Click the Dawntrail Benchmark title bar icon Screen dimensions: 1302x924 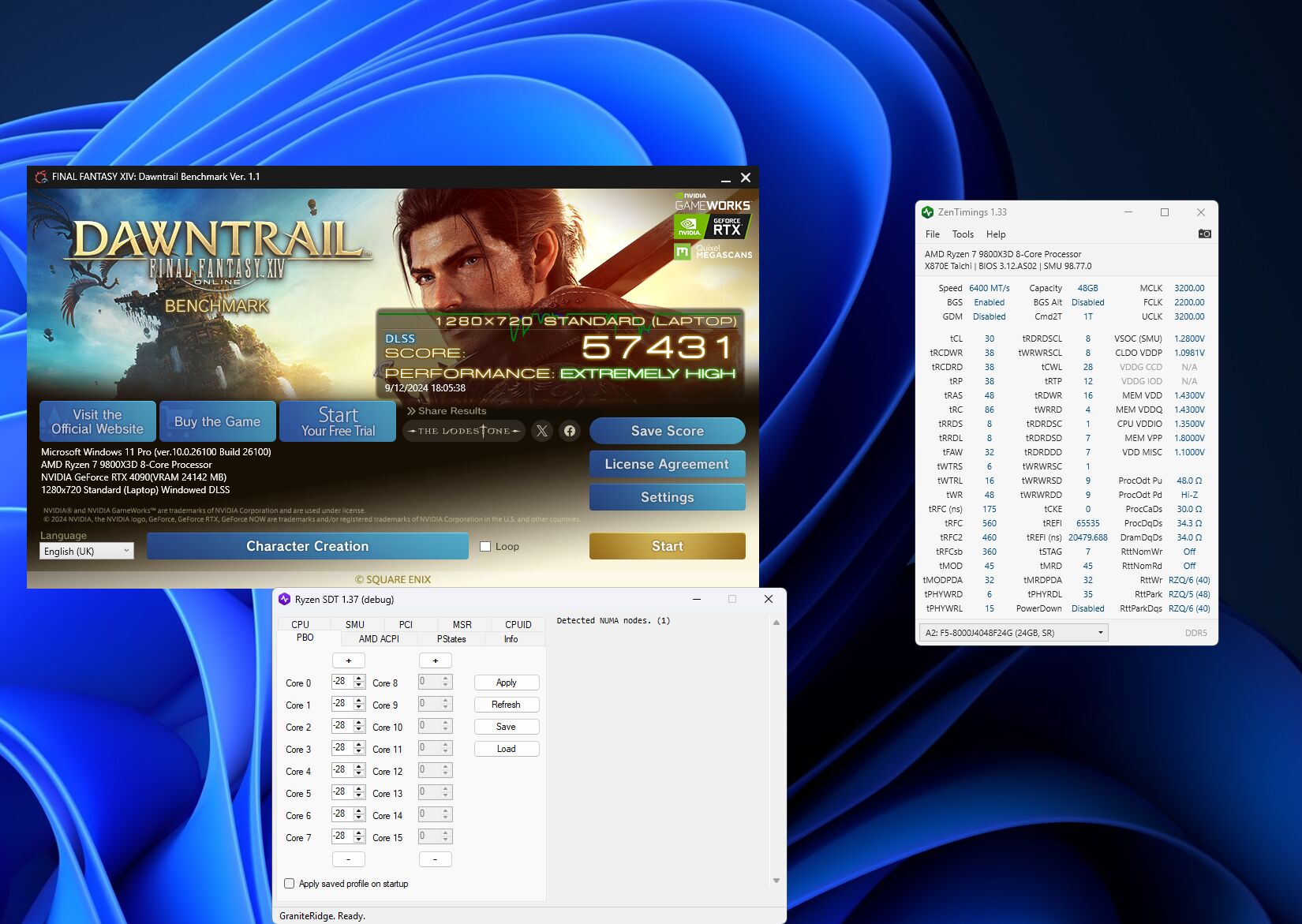point(41,177)
